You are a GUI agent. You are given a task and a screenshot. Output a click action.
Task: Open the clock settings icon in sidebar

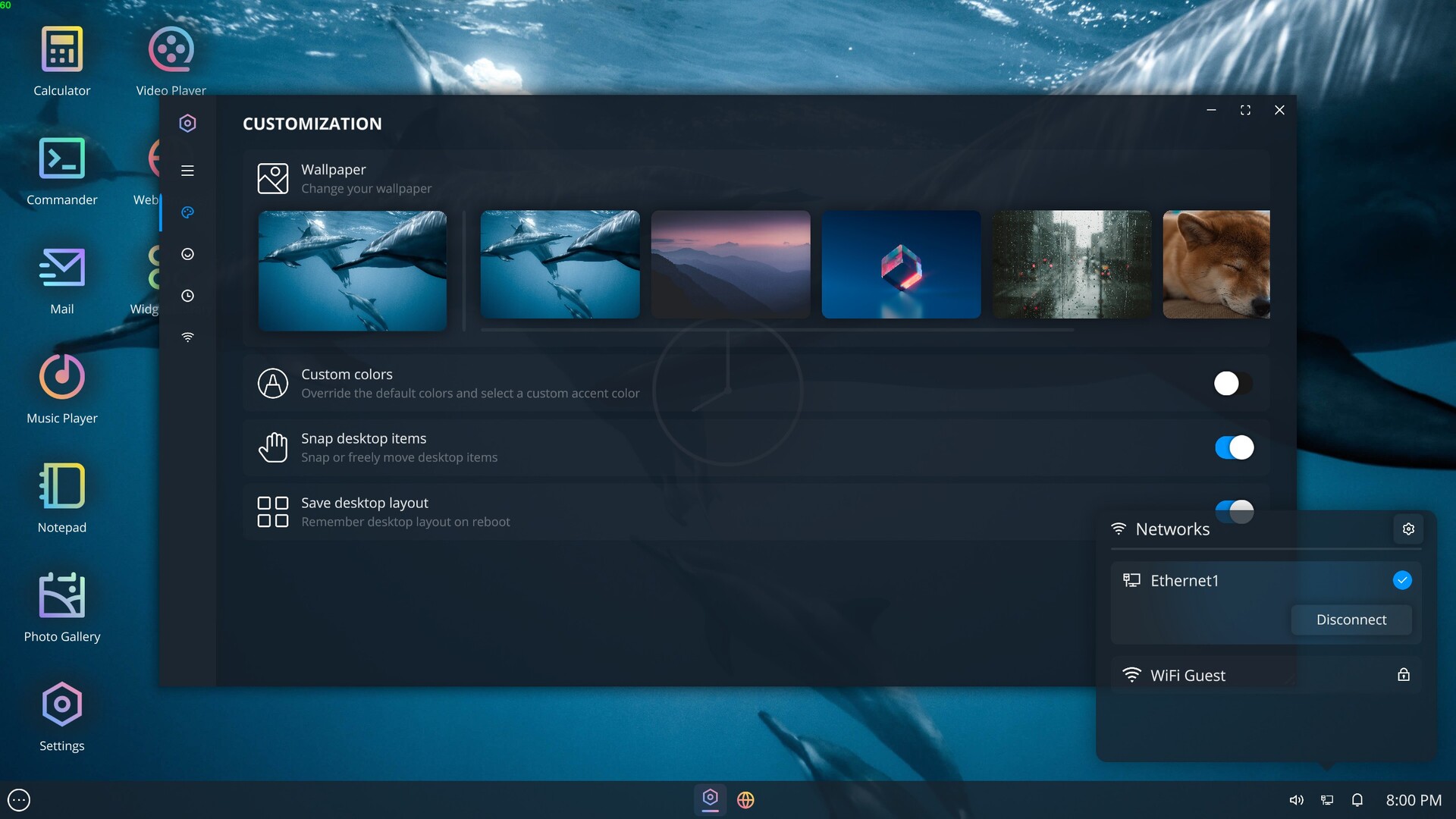(x=187, y=296)
